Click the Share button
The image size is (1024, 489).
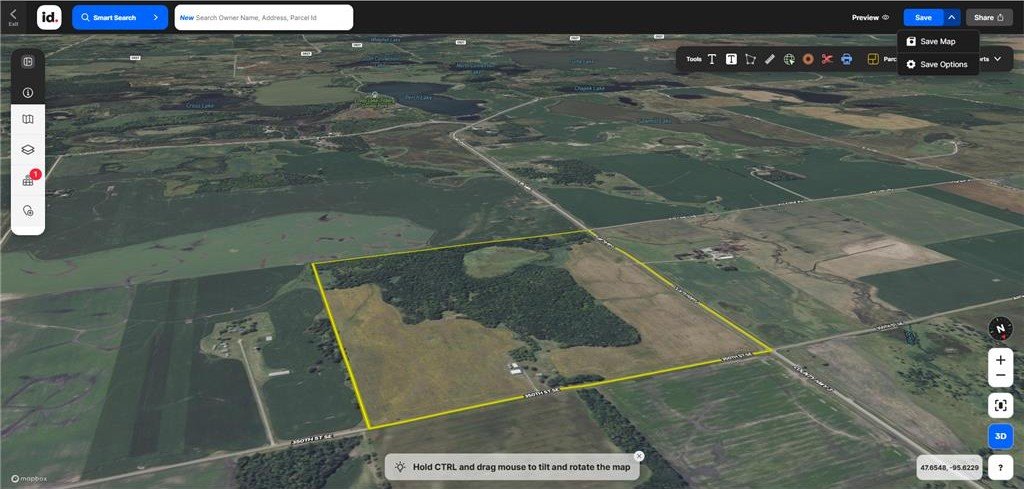click(988, 17)
